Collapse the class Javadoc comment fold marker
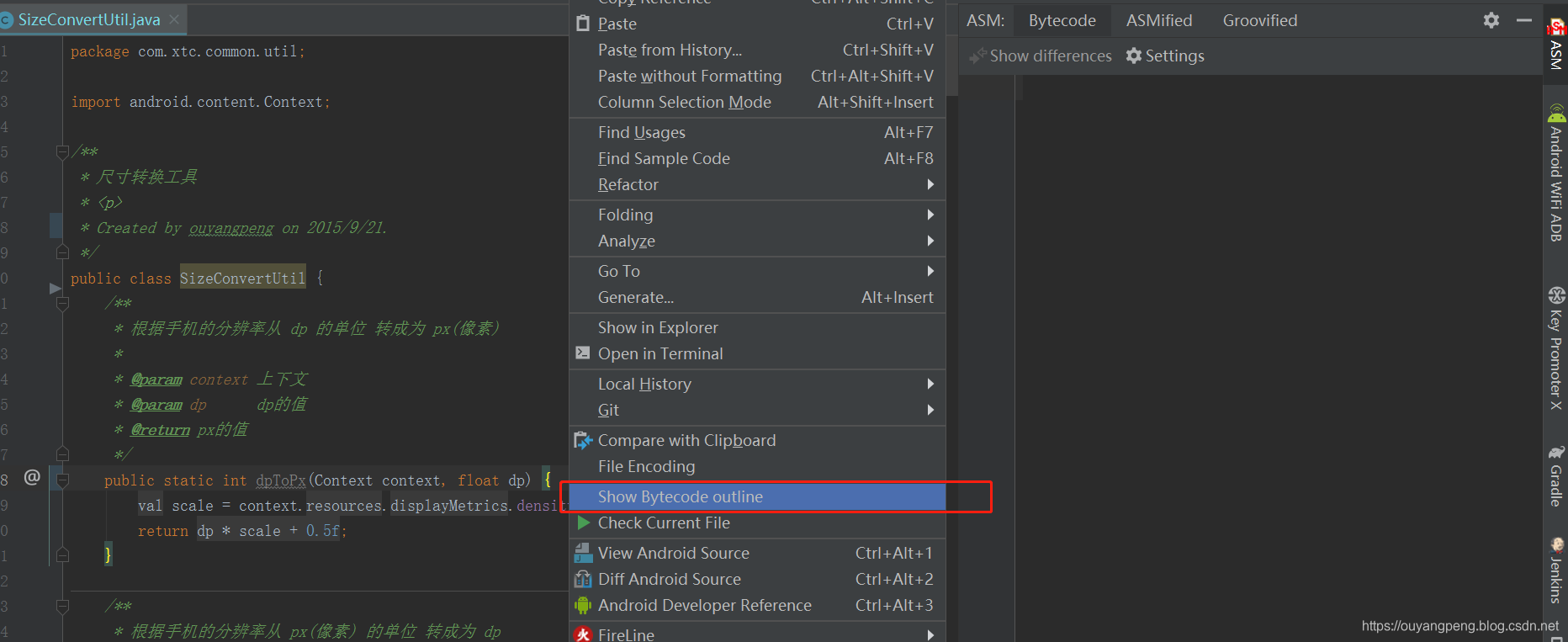The height and width of the screenshot is (642, 1568). pyautogui.click(x=62, y=151)
